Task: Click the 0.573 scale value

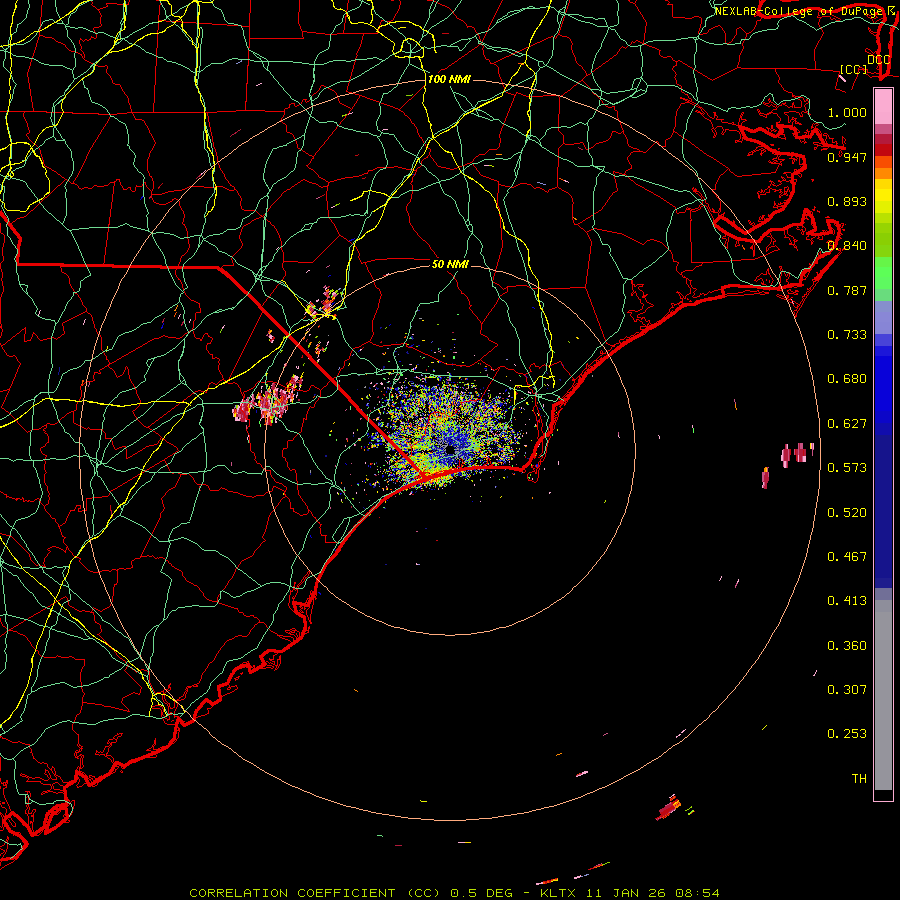Action: point(847,468)
